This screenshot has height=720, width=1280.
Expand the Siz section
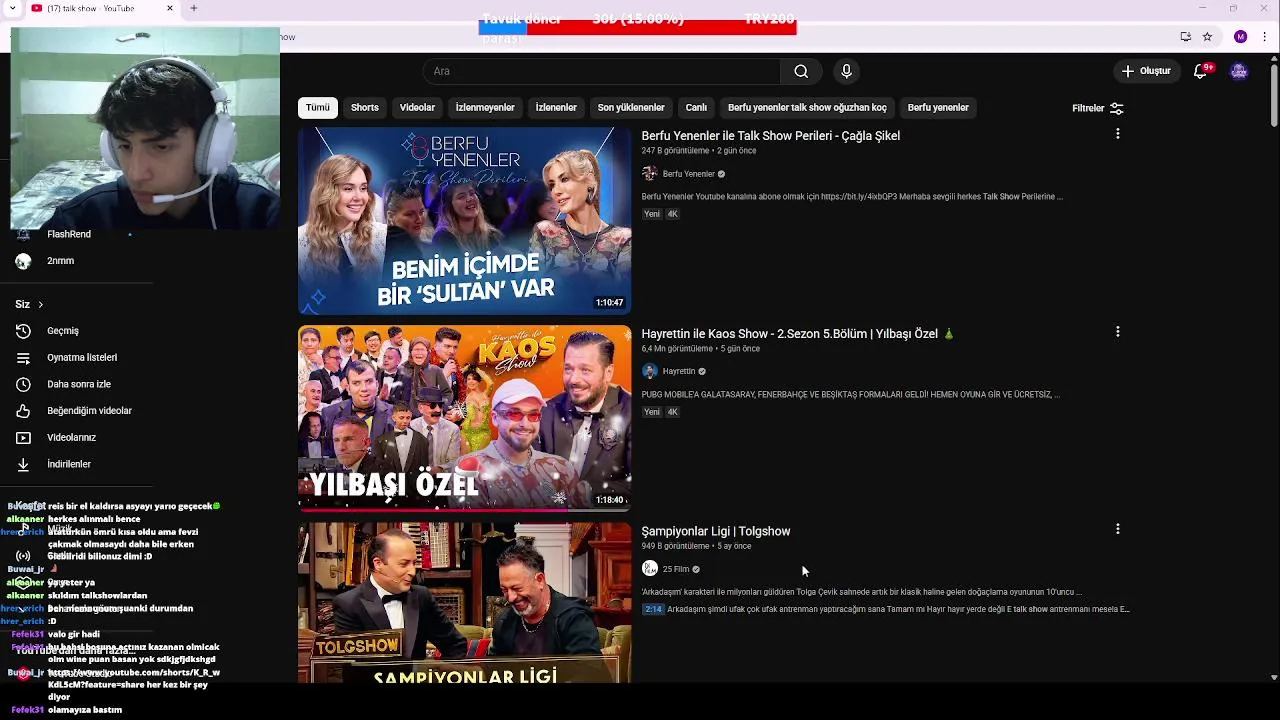coord(29,304)
